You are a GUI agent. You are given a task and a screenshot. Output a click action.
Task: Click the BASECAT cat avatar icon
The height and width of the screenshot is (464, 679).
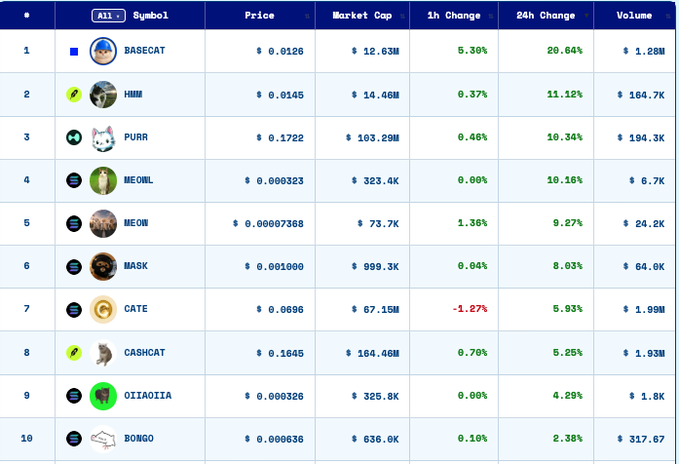[x=103, y=51]
